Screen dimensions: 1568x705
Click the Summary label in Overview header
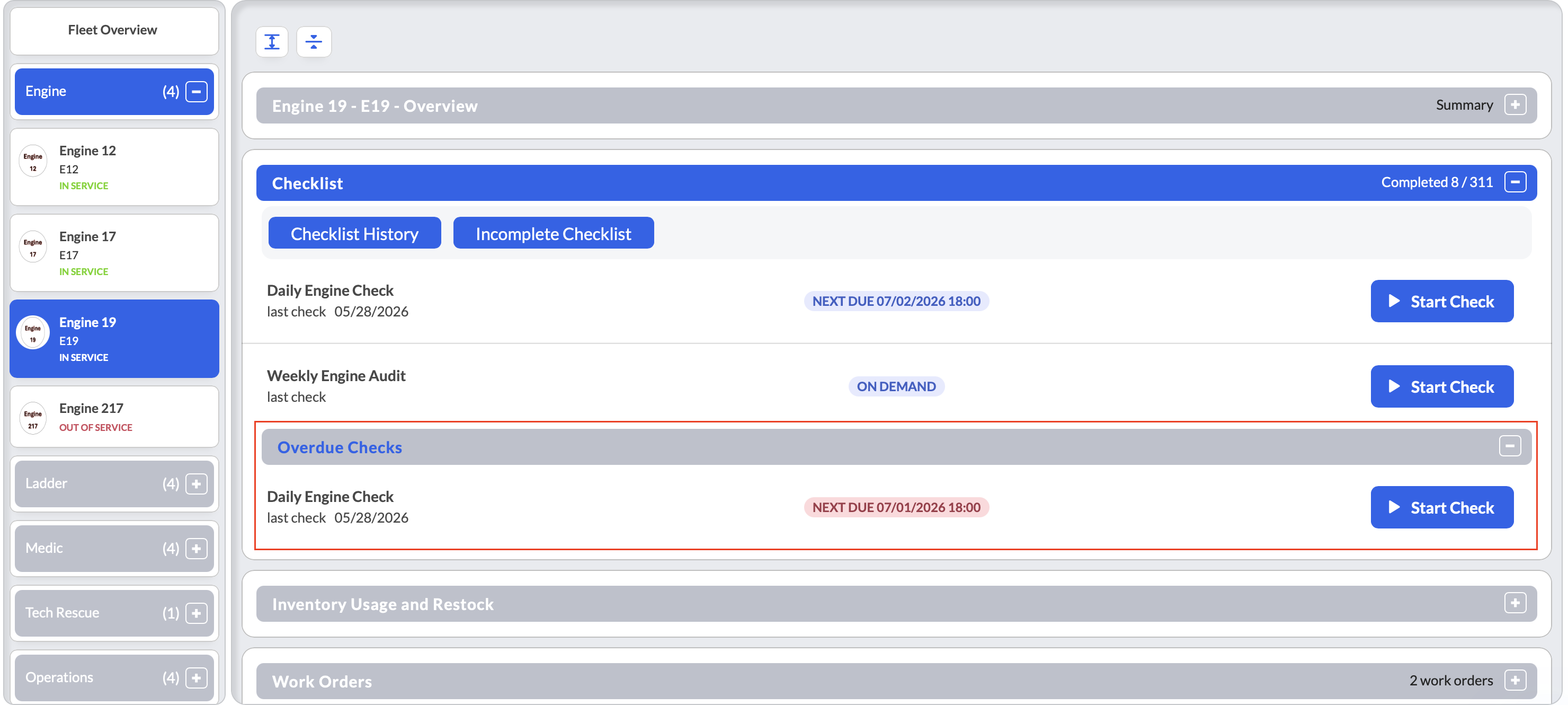coord(1465,105)
